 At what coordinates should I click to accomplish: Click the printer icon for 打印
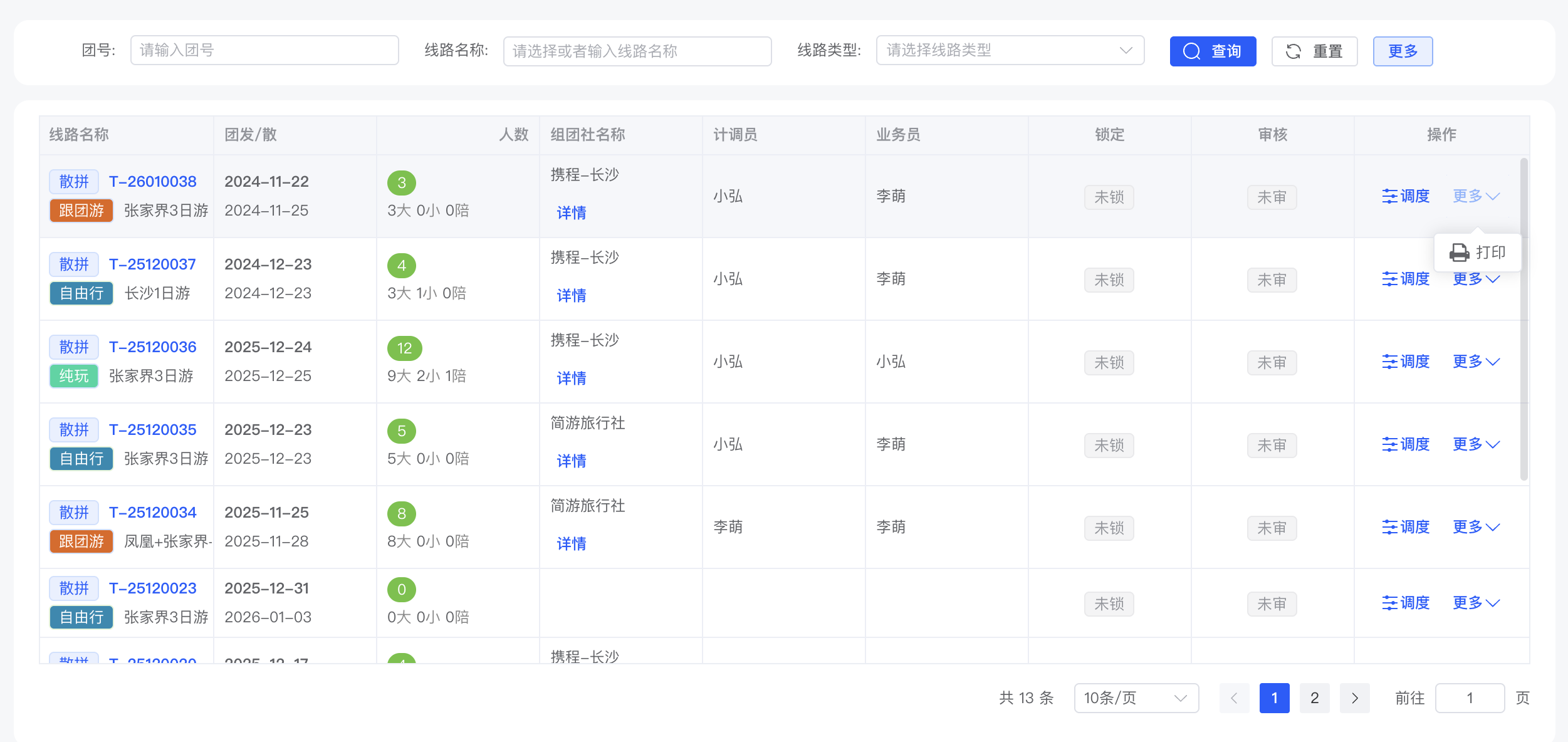point(1459,253)
